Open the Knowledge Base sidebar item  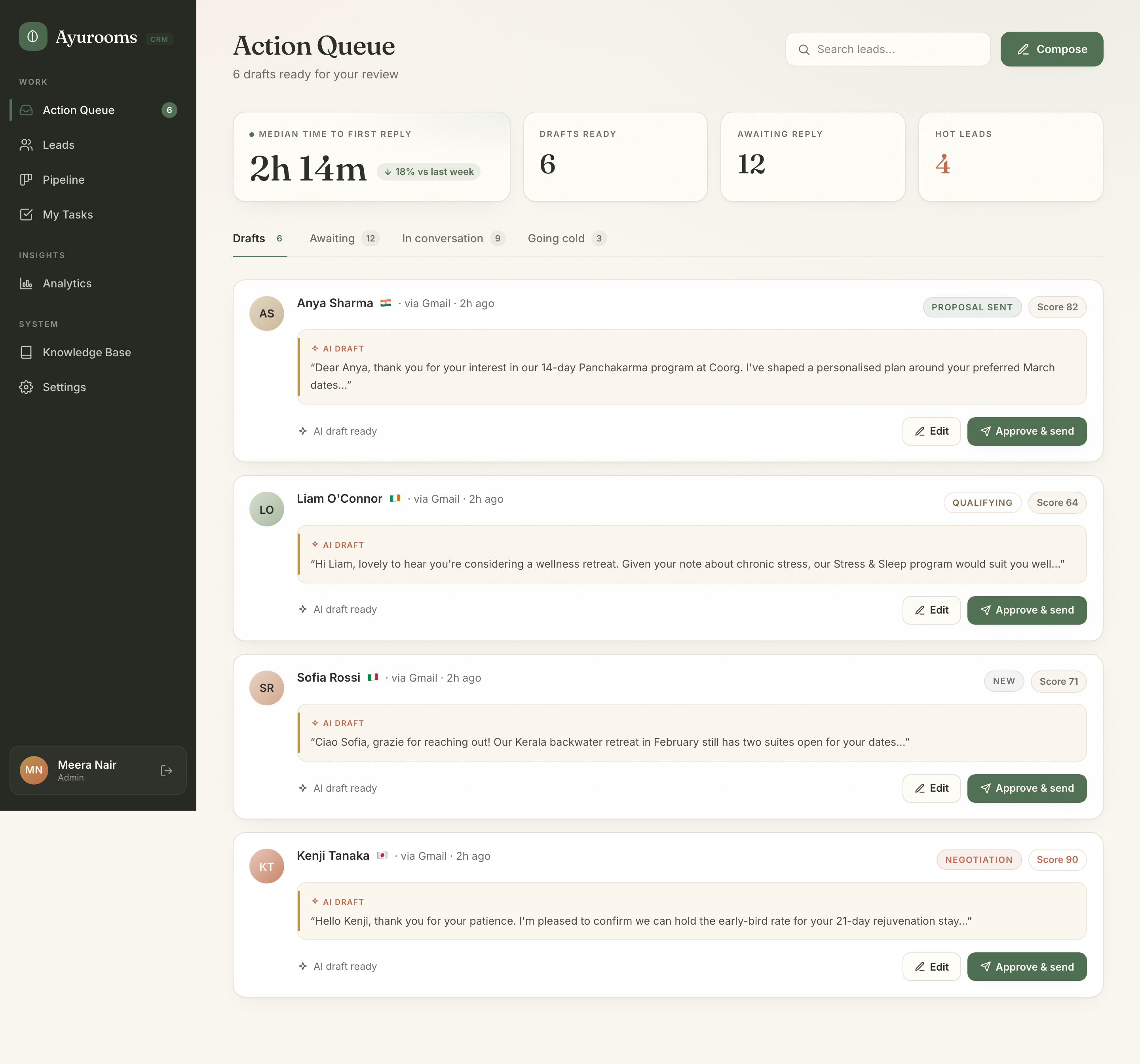[98, 352]
